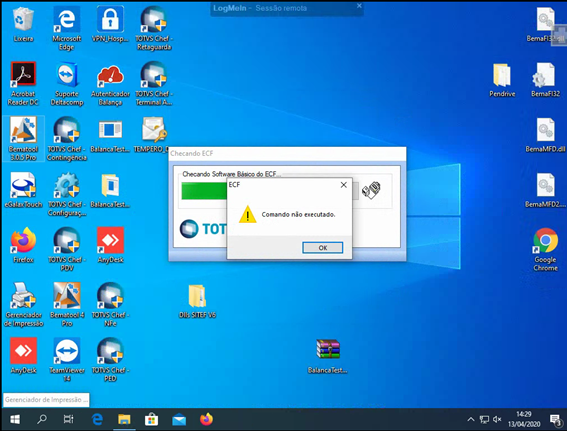This screenshot has height=431, width=567.
Task: Open network status tray icon
Action: (484, 419)
